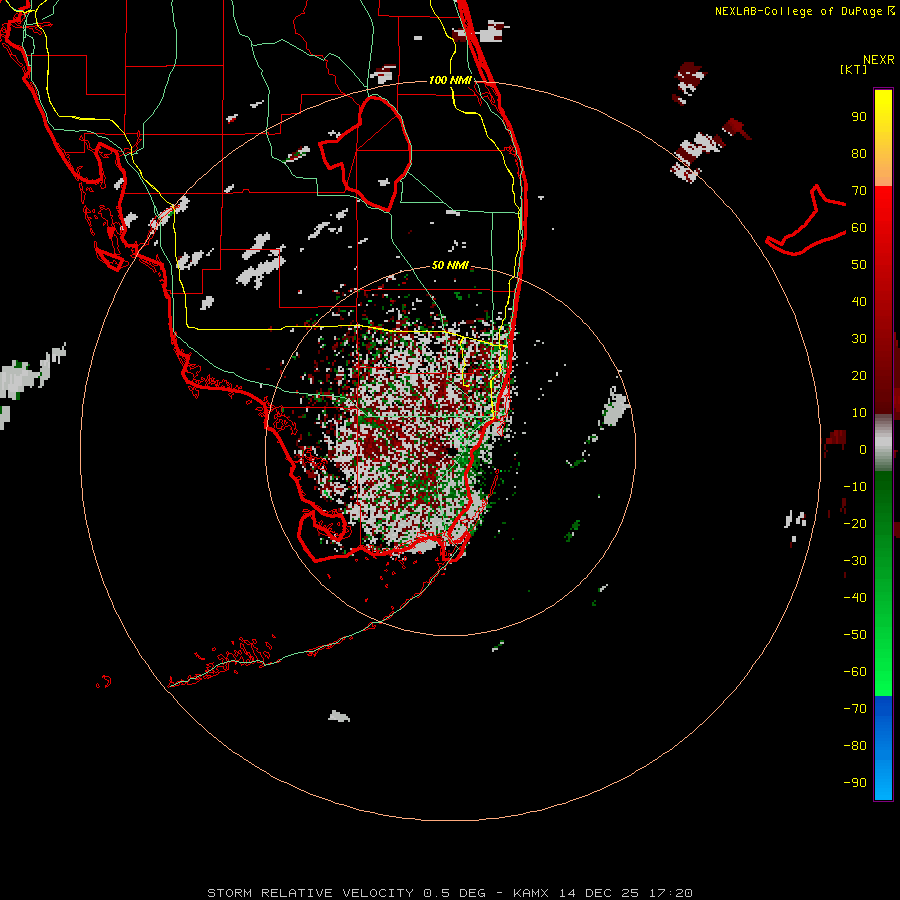900x900 pixels.
Task: Click the -20 knot scale label
Action: [855, 524]
